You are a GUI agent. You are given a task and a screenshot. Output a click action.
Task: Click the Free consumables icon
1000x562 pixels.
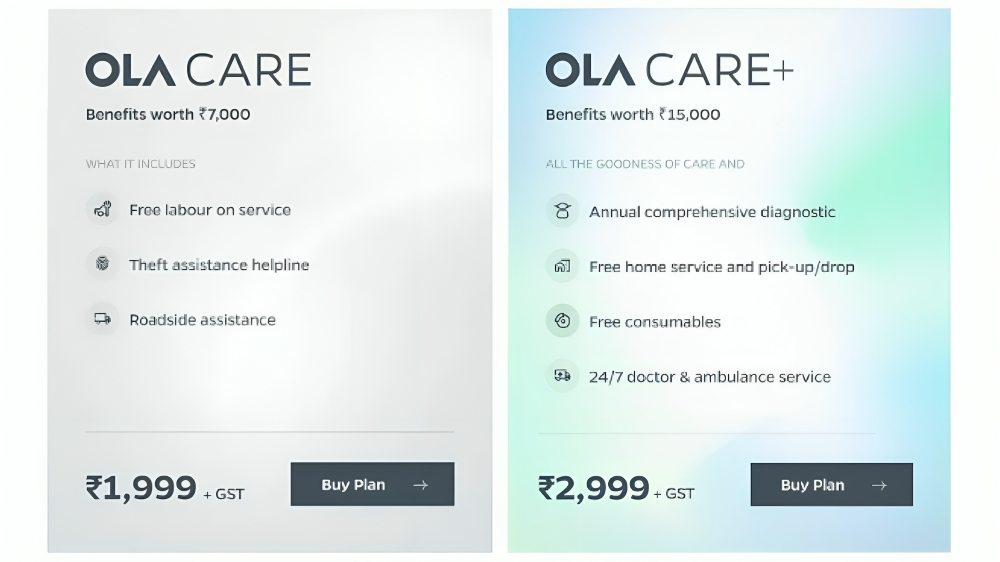[562, 321]
